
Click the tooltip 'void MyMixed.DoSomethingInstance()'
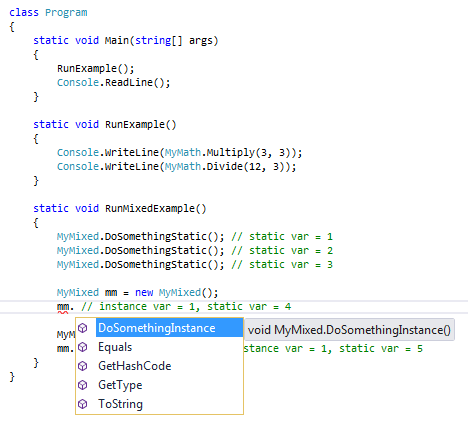click(349, 330)
